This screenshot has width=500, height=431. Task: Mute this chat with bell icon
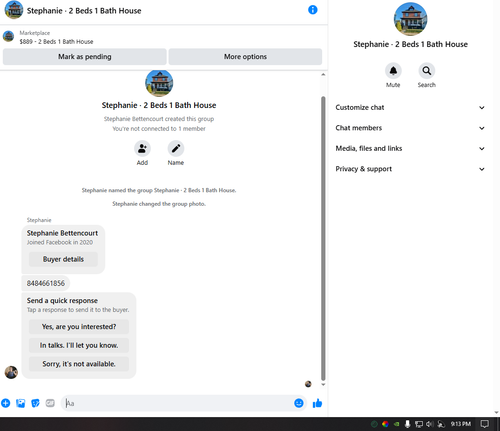tap(393, 71)
